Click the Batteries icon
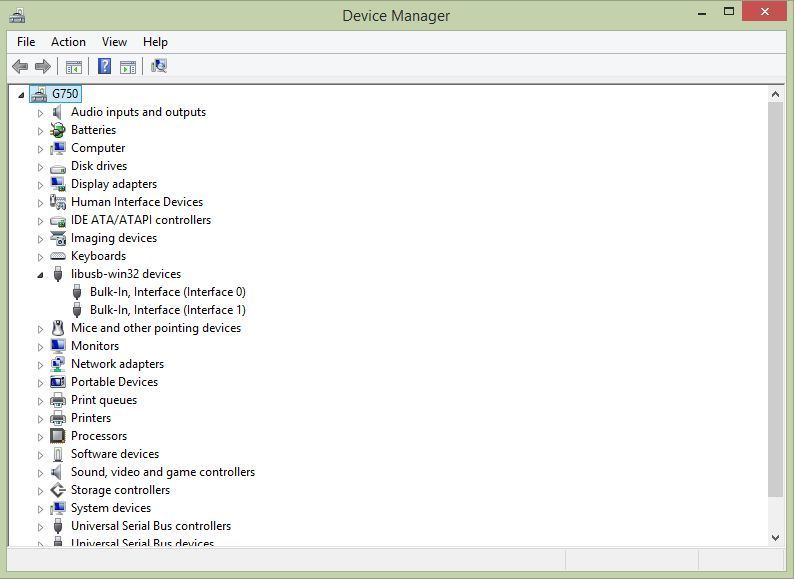794x579 pixels. [x=58, y=130]
